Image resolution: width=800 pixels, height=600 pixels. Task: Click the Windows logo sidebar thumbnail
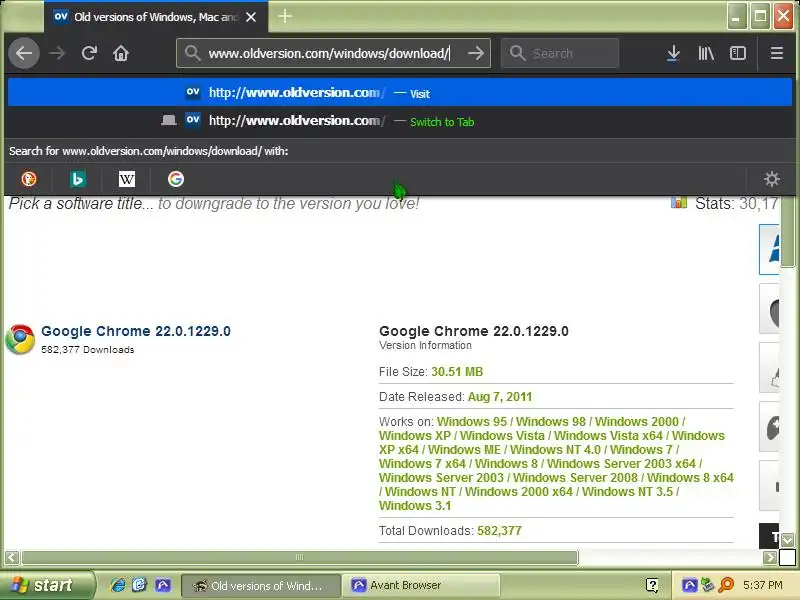click(x=769, y=249)
